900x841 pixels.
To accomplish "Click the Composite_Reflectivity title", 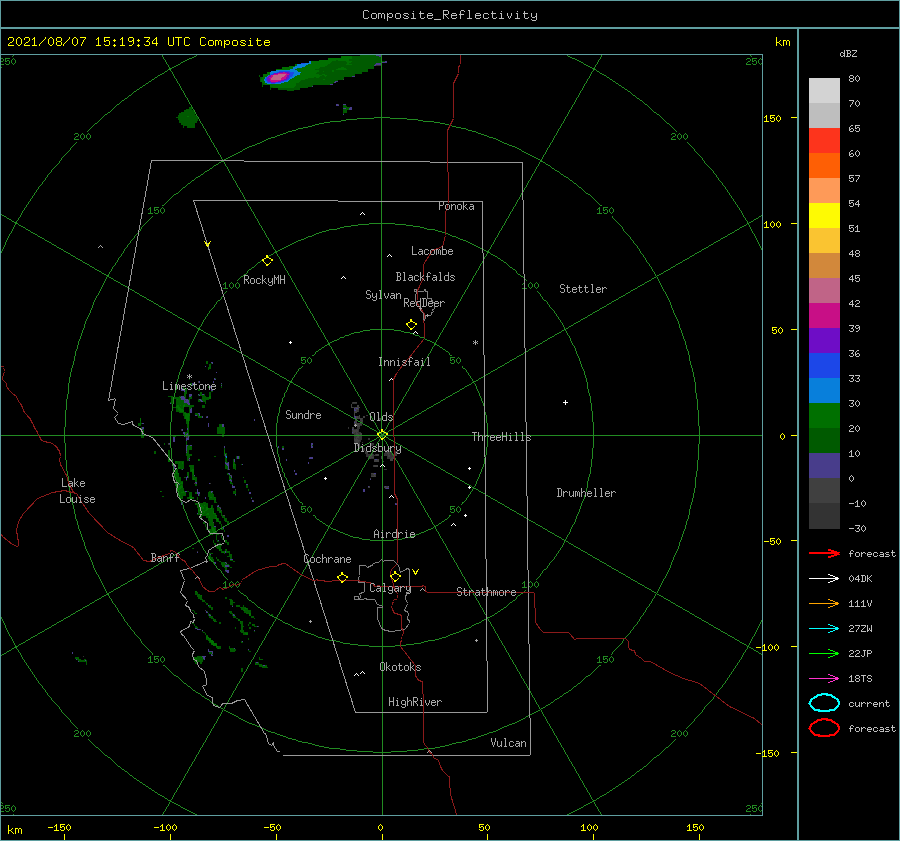I will [x=450, y=15].
